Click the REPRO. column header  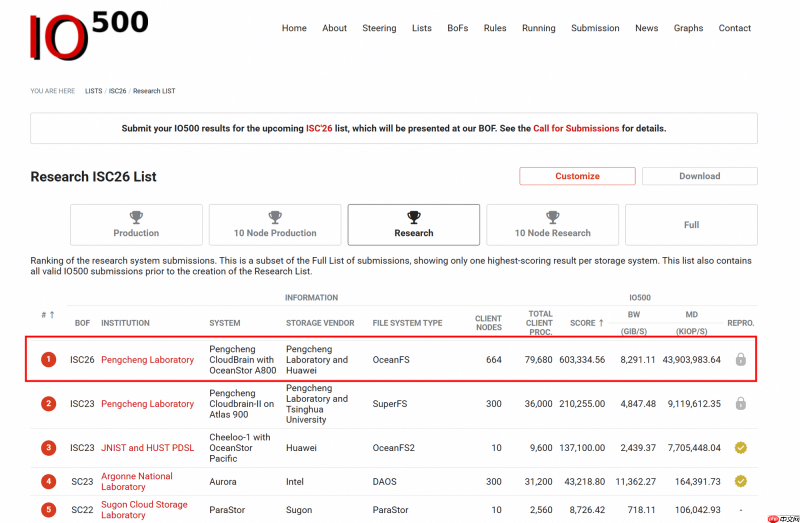point(740,323)
